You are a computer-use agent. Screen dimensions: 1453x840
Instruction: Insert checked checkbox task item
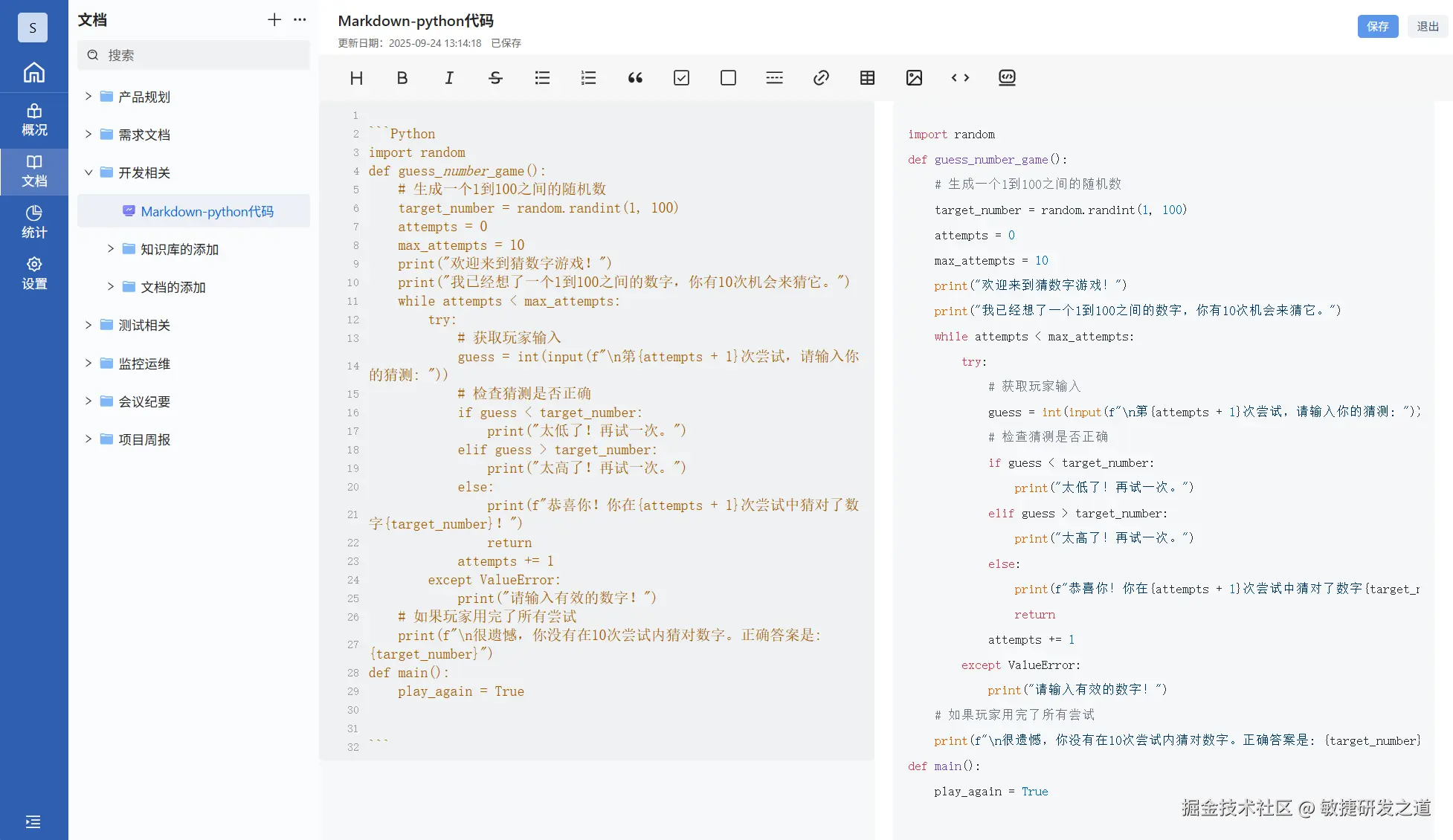(x=681, y=78)
